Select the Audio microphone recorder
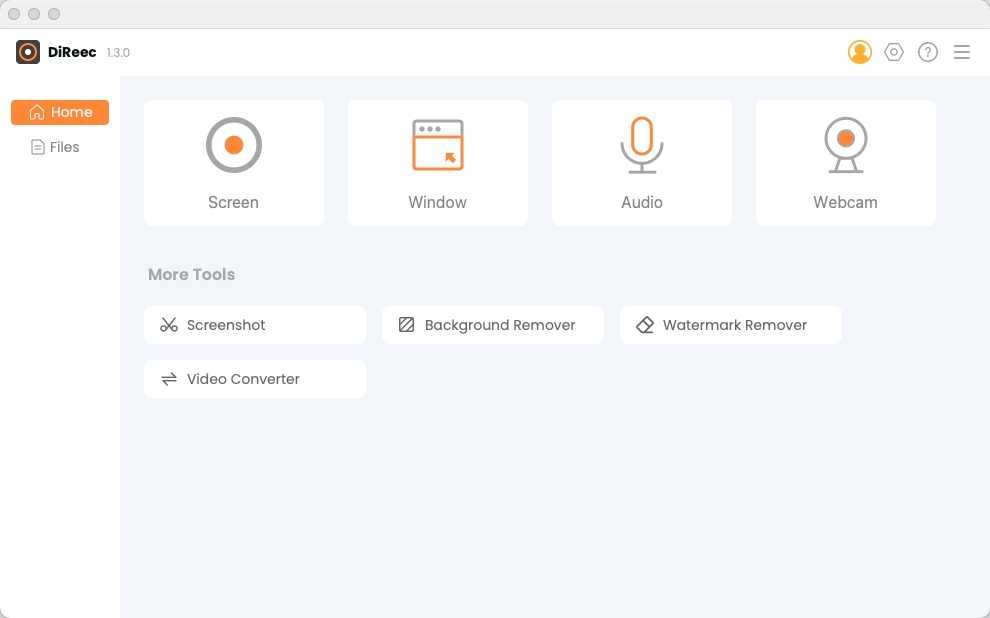The height and width of the screenshot is (618, 990). 641,163
